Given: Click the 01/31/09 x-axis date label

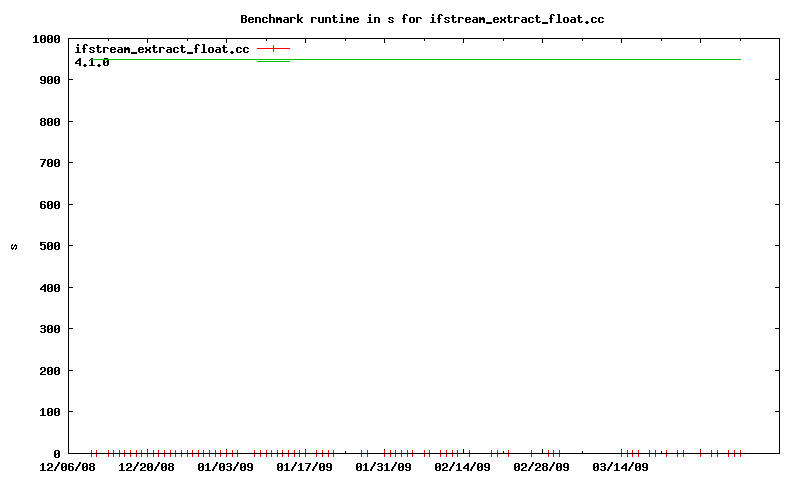Looking at the screenshot, I should [384, 467].
